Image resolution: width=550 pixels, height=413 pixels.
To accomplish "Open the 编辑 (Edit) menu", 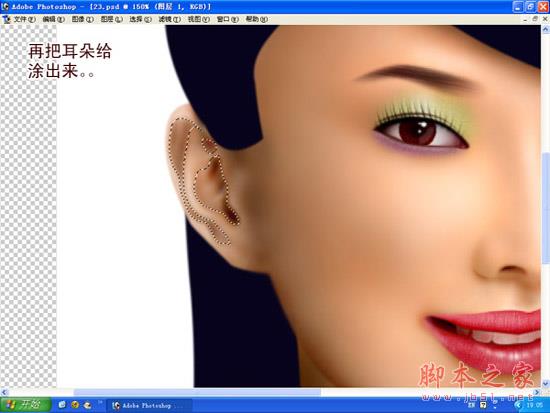I will pyautogui.click(x=54, y=19).
